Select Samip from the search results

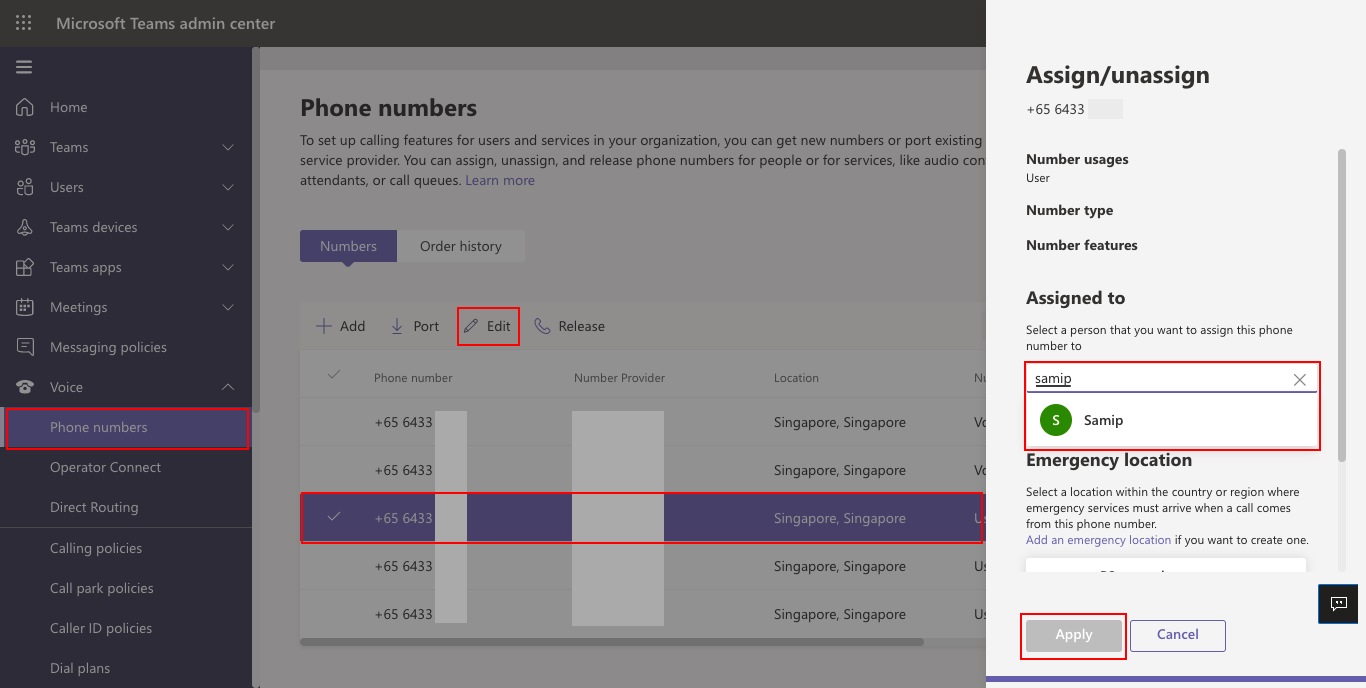[1171, 420]
